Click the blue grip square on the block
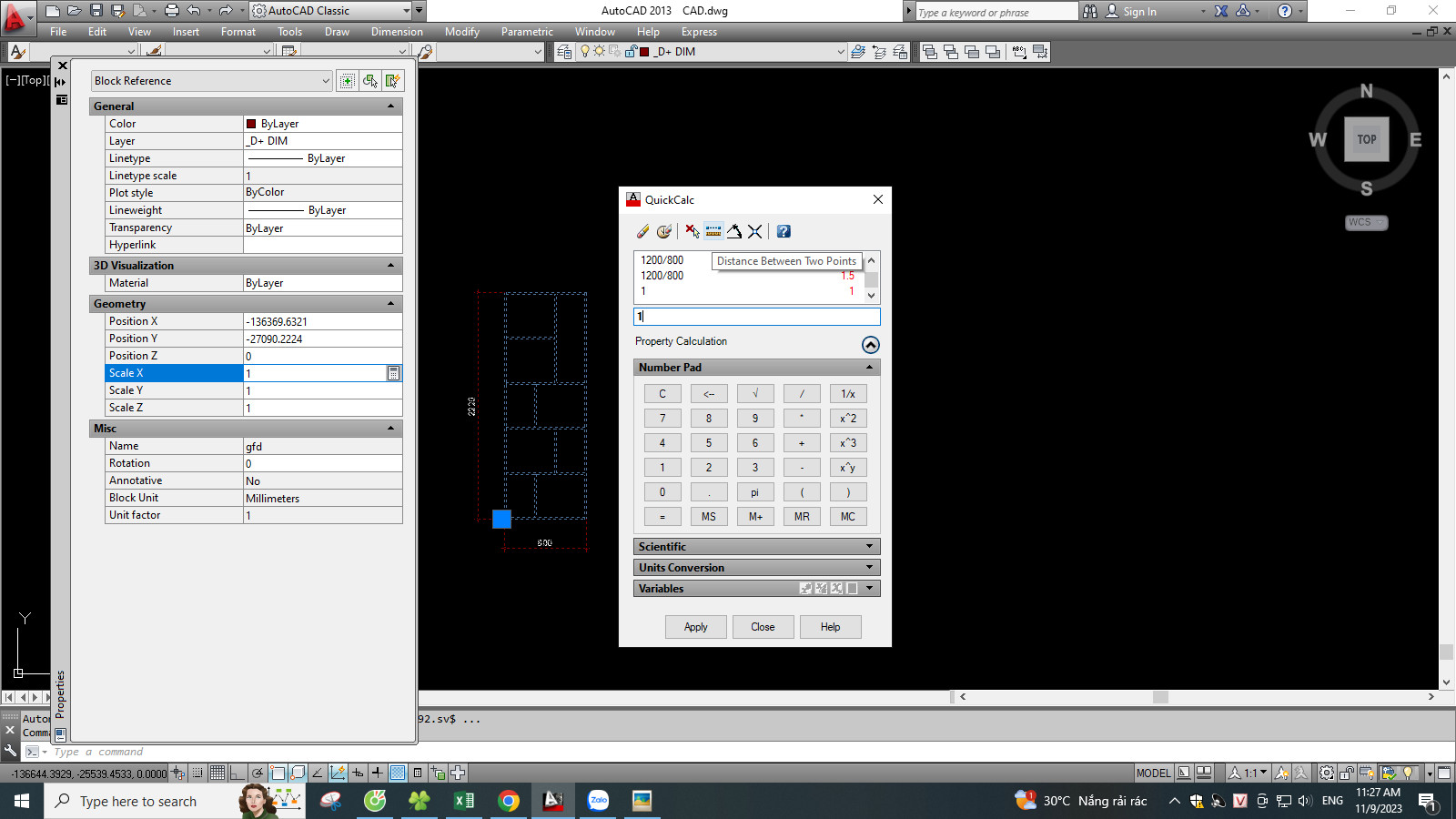Viewport: 1456px width, 819px height. [501, 519]
